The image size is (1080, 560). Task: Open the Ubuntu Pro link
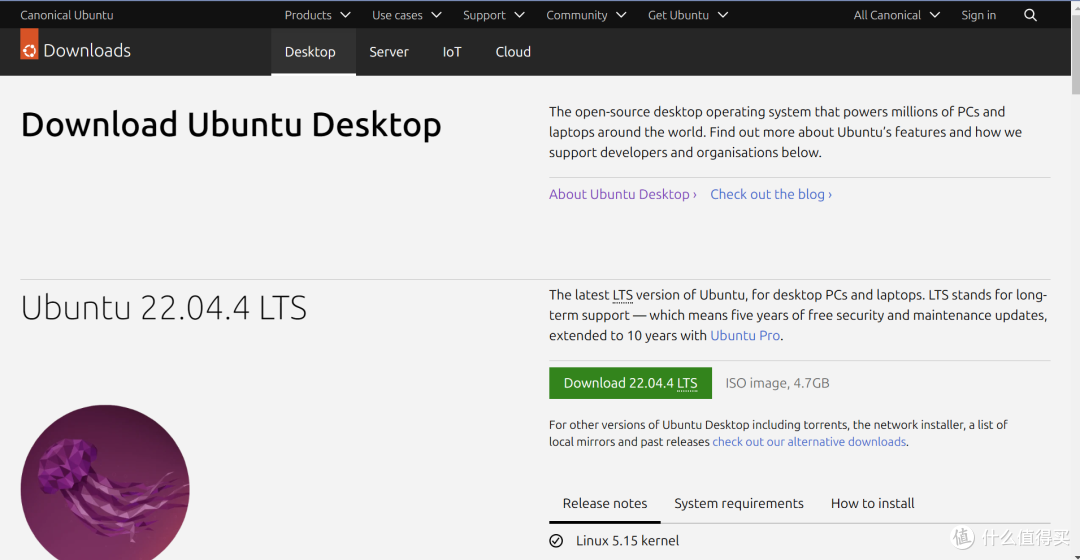(745, 335)
